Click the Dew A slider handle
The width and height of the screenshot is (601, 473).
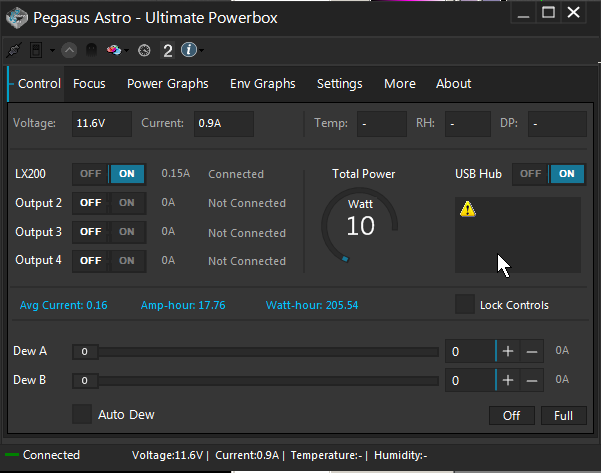[x=85, y=351]
